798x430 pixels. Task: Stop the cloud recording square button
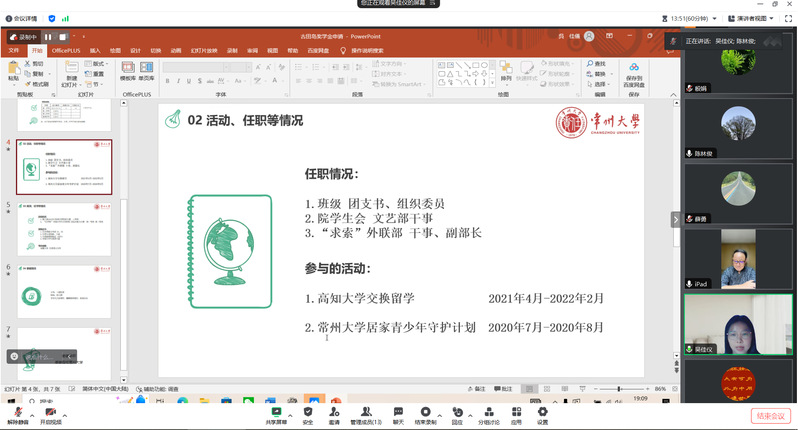click(x=62, y=37)
